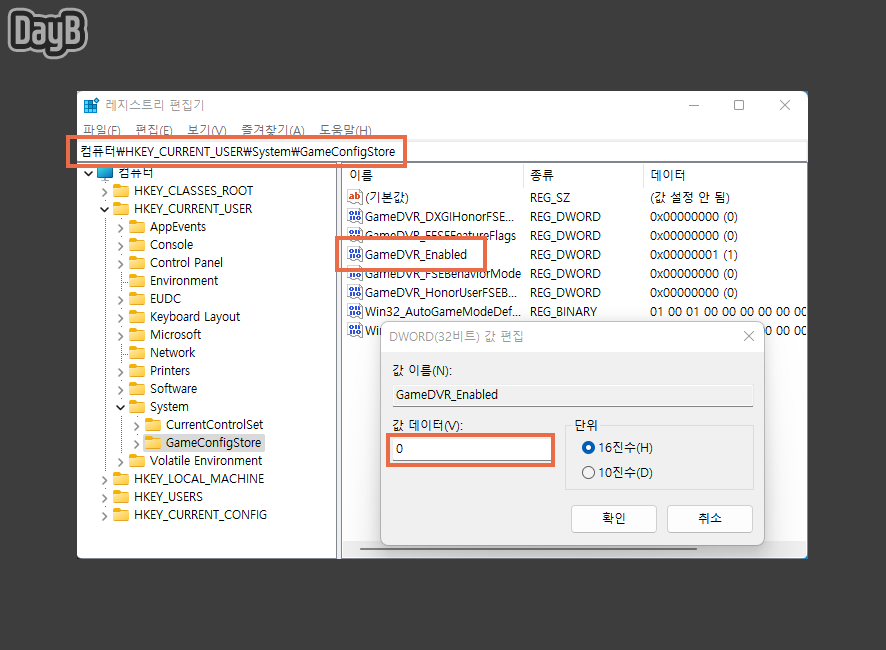Viewport: 886px width, 650px height.
Task: Click the DWORD icon beside GameDVR_HonorUserFSEB
Action: [x=355, y=292]
